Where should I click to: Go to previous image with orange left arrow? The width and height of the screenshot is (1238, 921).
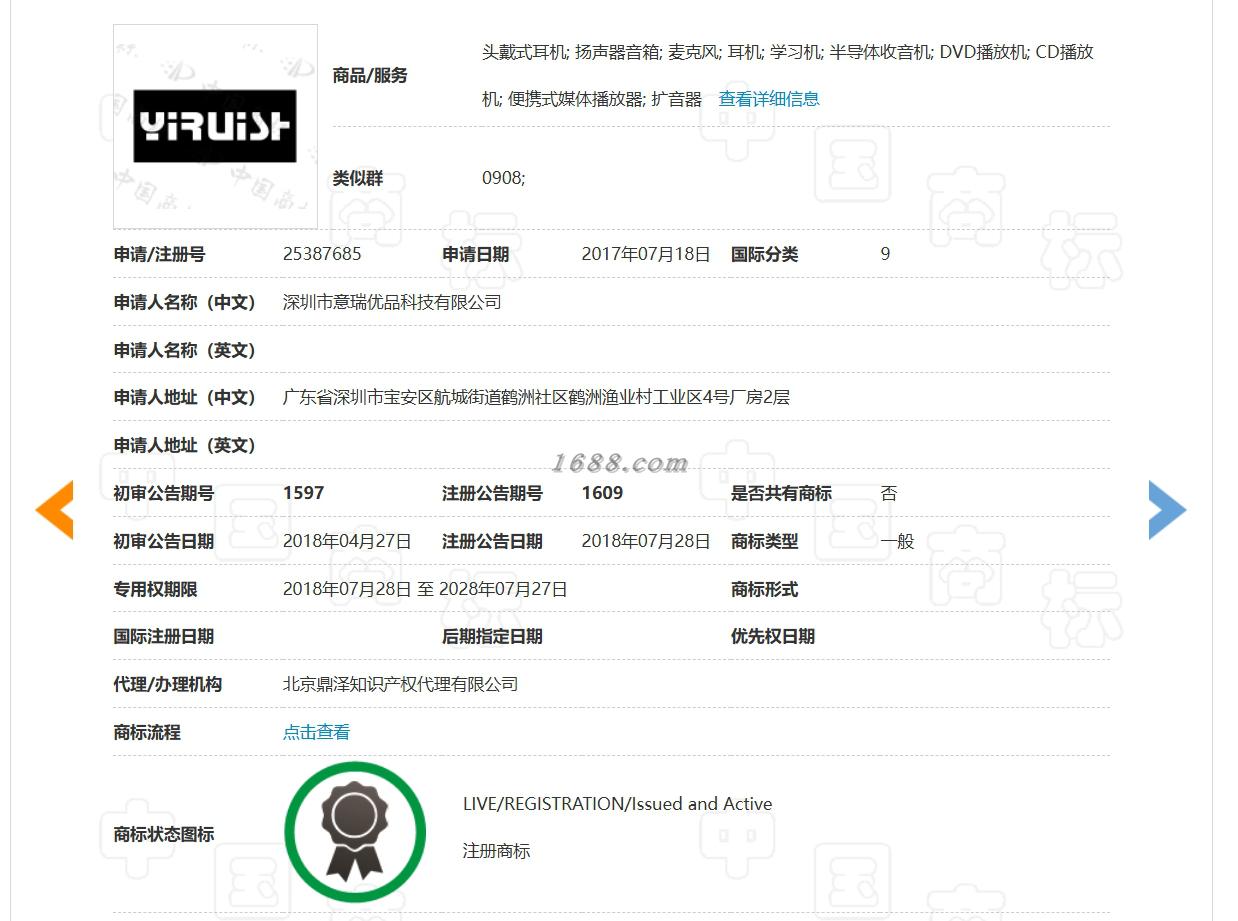[55, 510]
